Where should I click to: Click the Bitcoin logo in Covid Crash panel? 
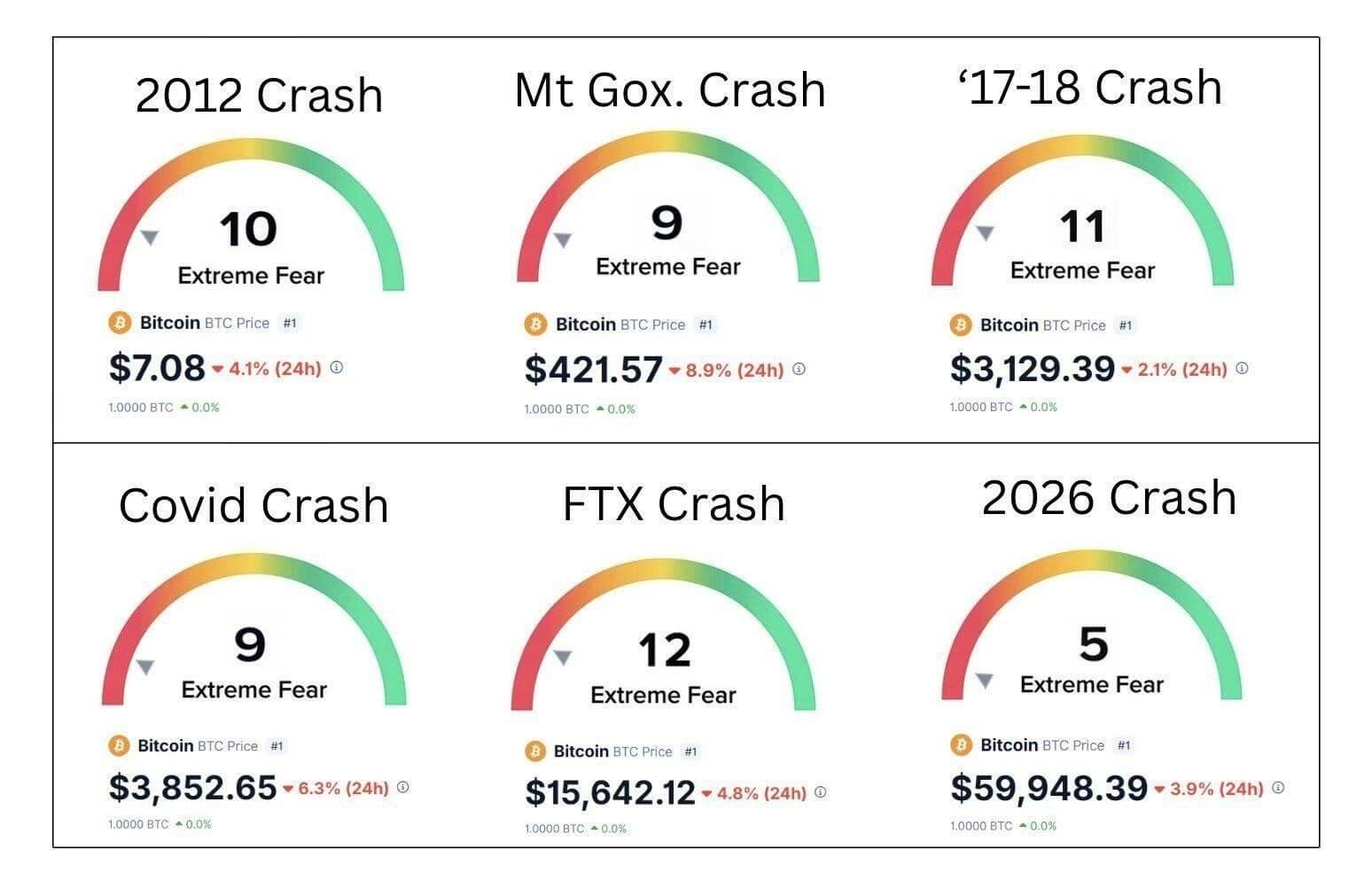119,746
